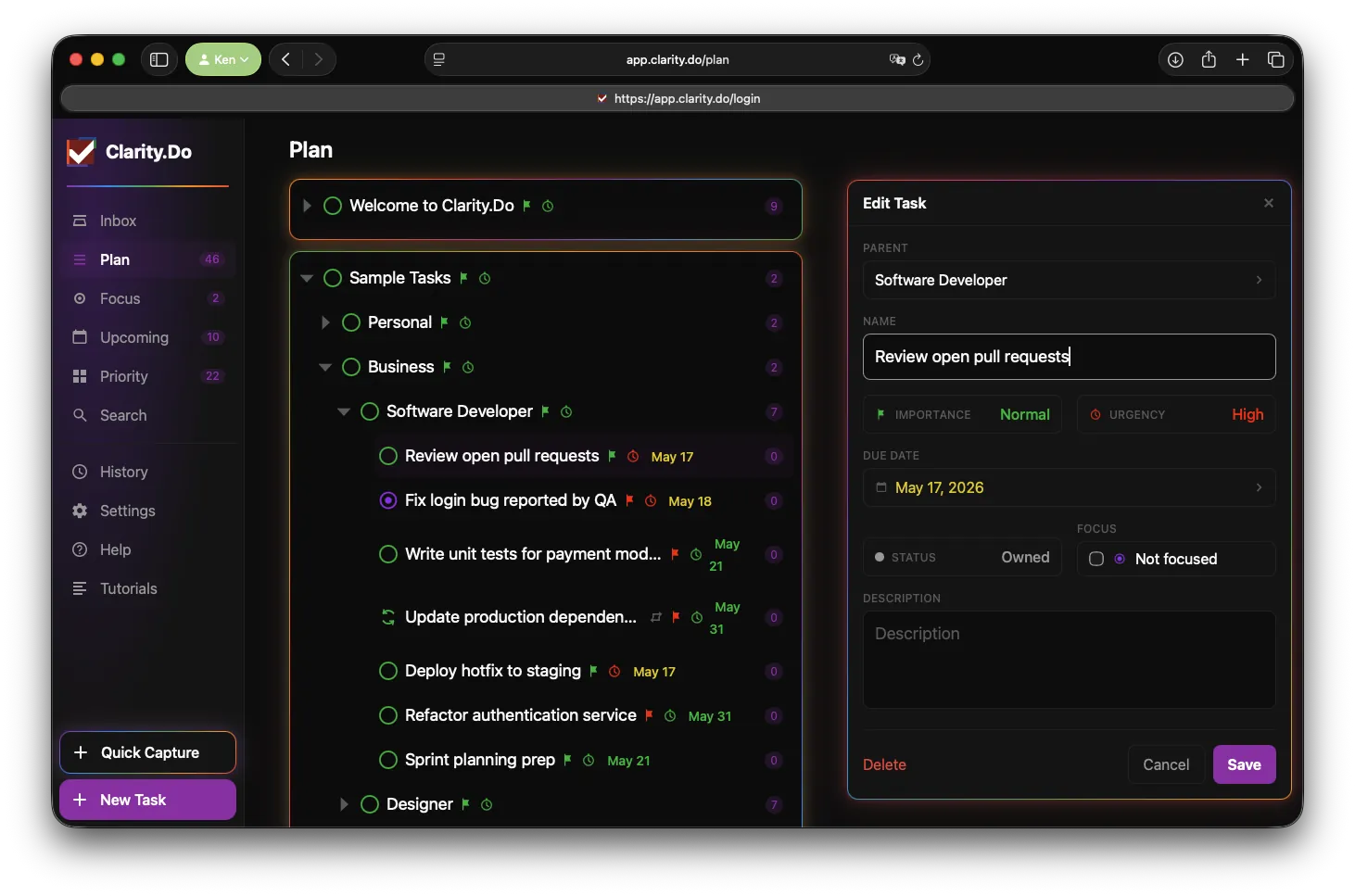Mark Refactor authentication service as done

coord(388,715)
